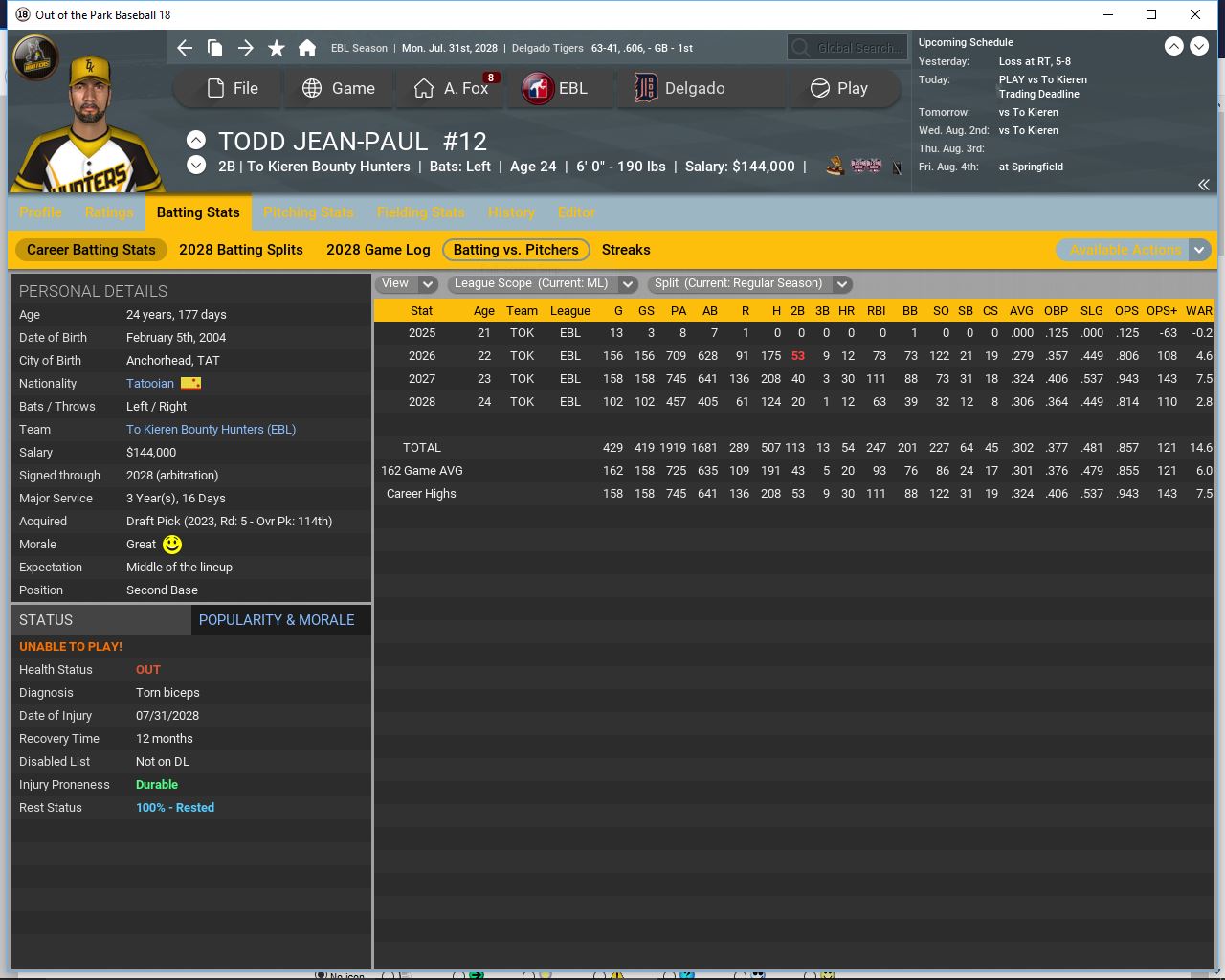Open the bookmarks star icon
The image size is (1225, 980).
coord(277,48)
